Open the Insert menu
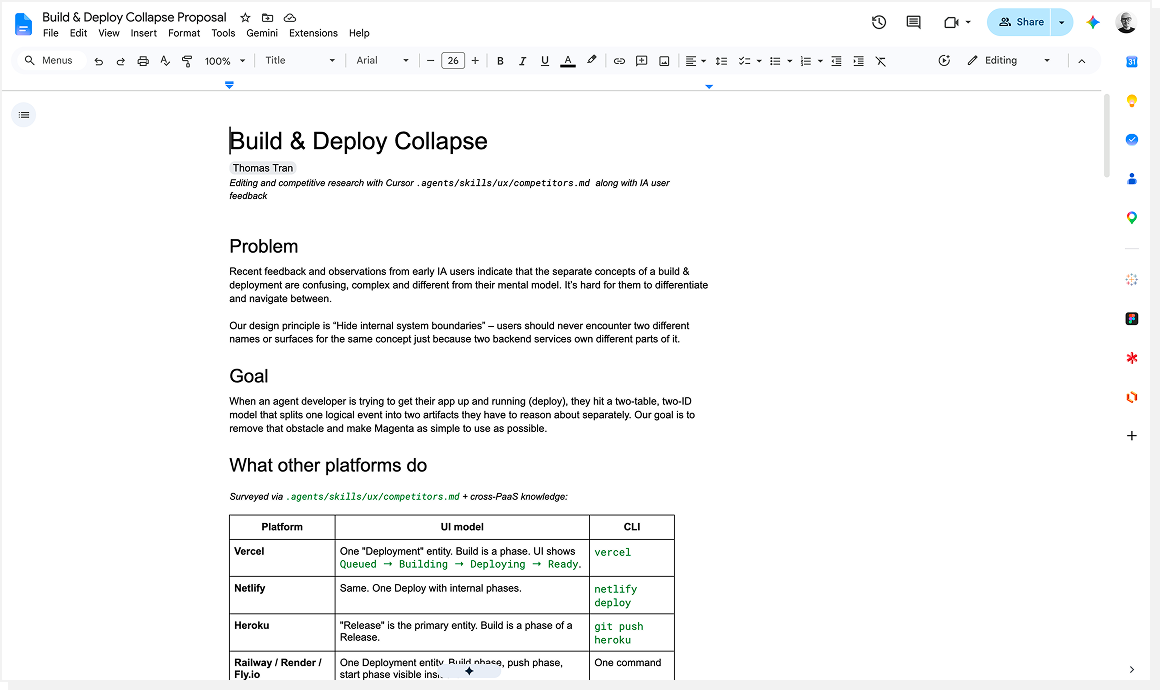 (144, 33)
